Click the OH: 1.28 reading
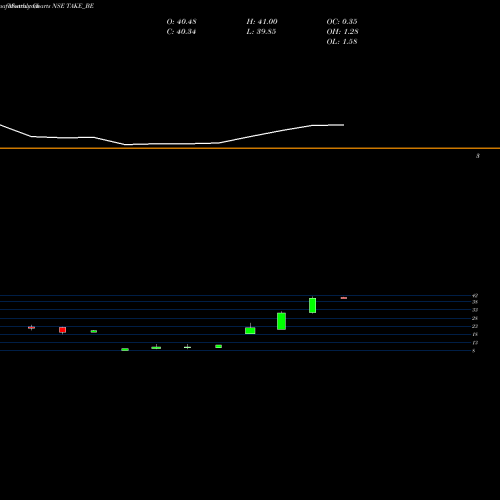The height and width of the screenshot is (500, 500). pos(342,32)
